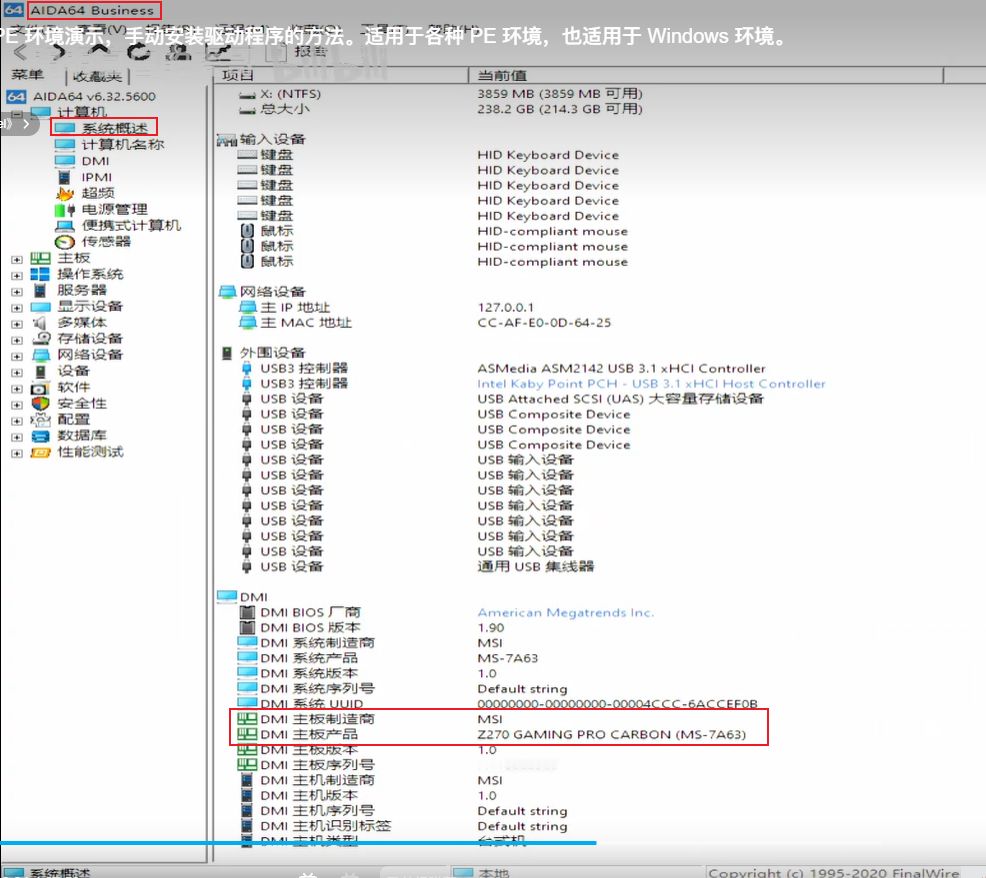Expand the 网络设备 node in left tree
The width and height of the screenshot is (986, 878).
click(17, 356)
